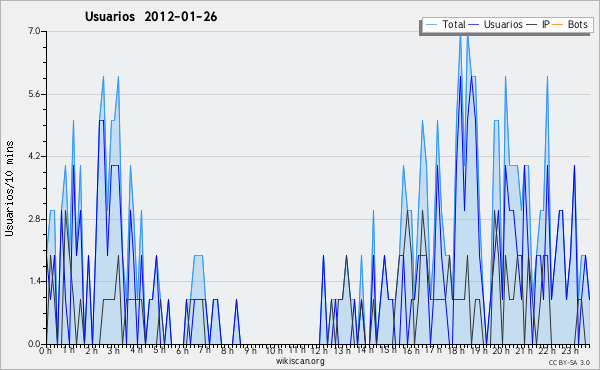Click the light blue Total legend line

[431, 25]
